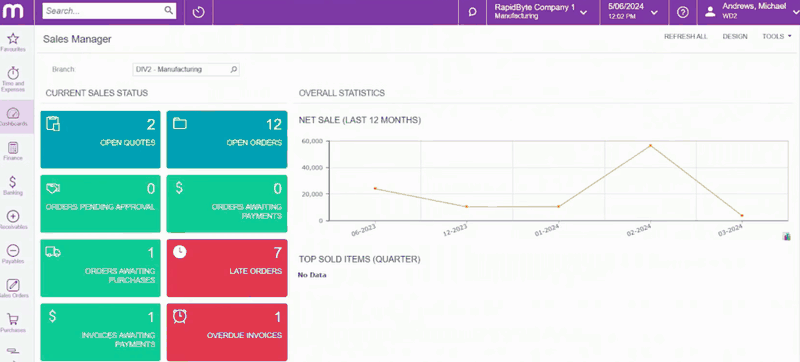Open Banking workspace in sidebar

tap(13, 186)
